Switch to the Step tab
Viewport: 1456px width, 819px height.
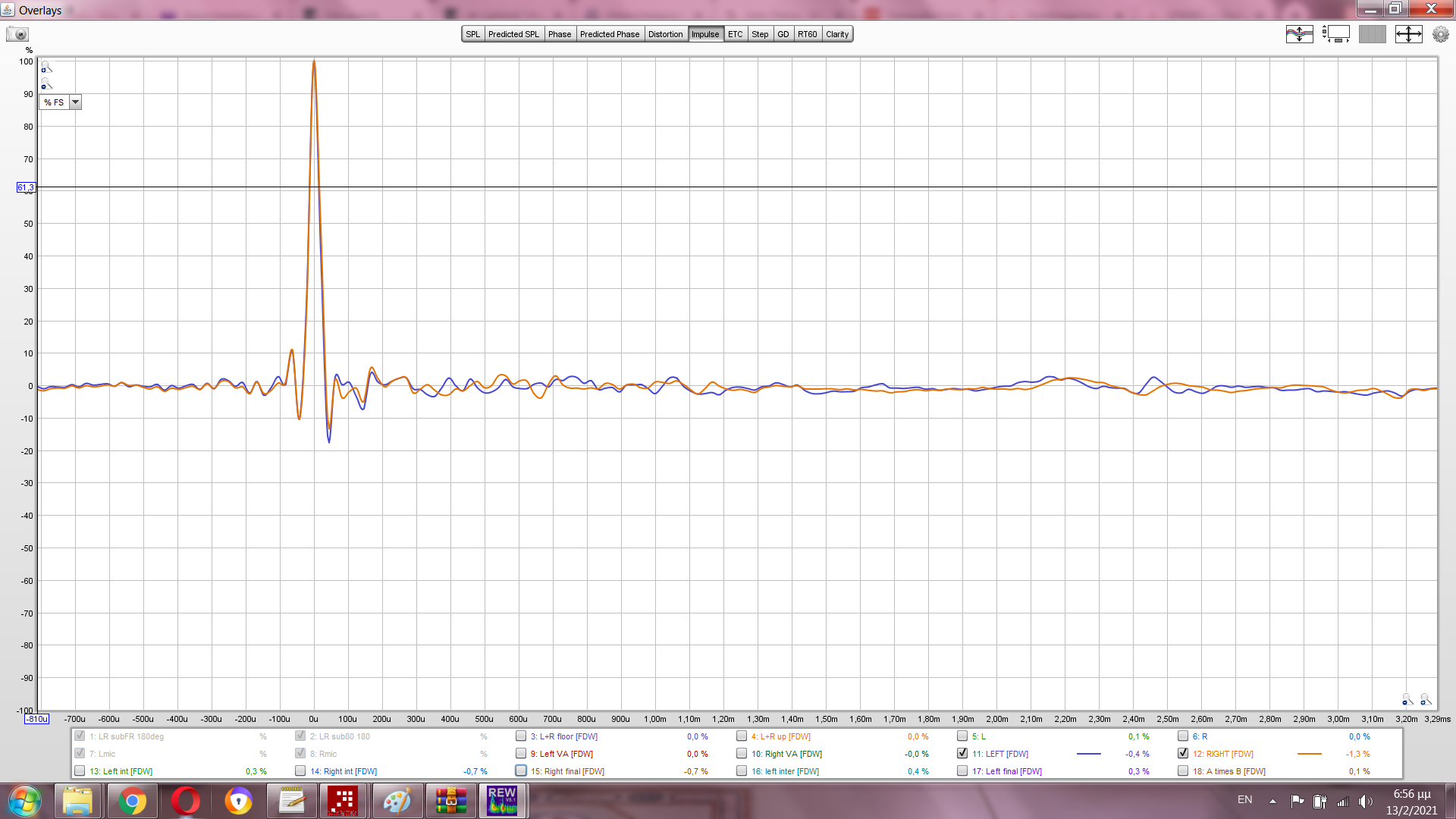tap(760, 34)
